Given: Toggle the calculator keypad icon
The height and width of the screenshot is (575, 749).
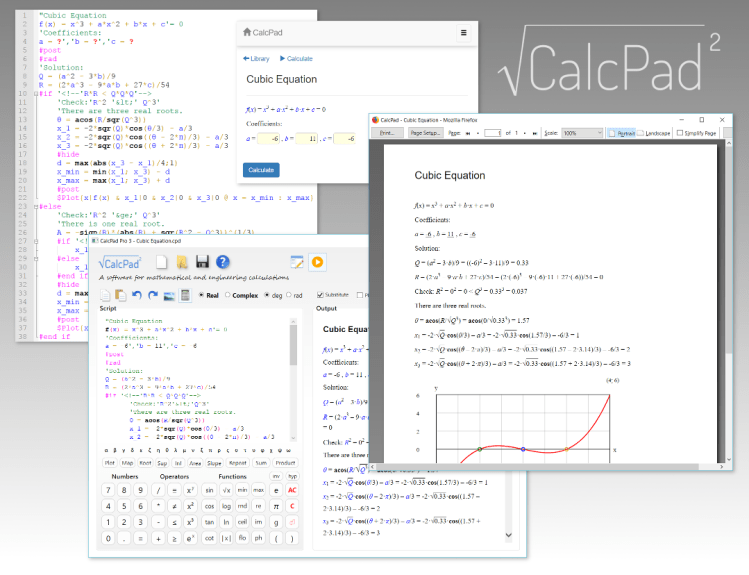Looking at the screenshot, I should point(185,296).
